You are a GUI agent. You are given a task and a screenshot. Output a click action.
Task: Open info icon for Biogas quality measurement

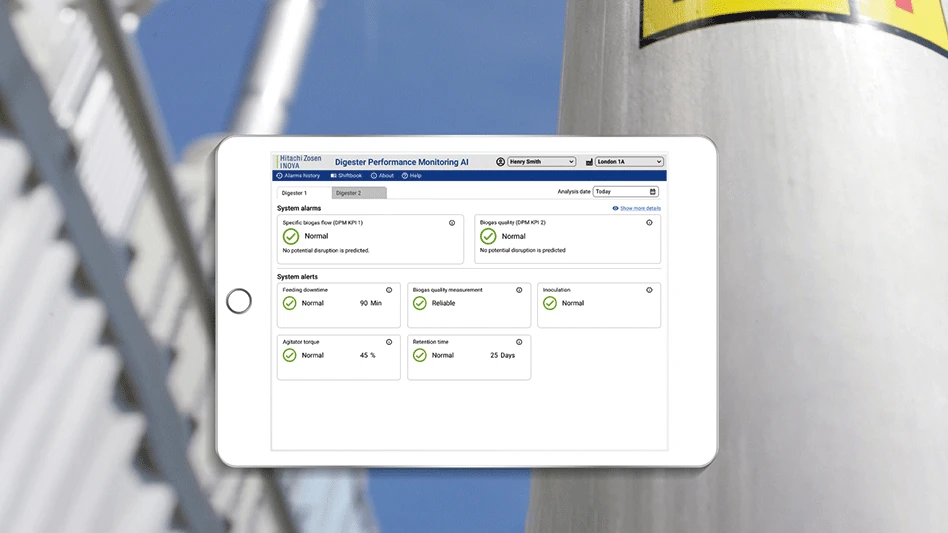(519, 290)
